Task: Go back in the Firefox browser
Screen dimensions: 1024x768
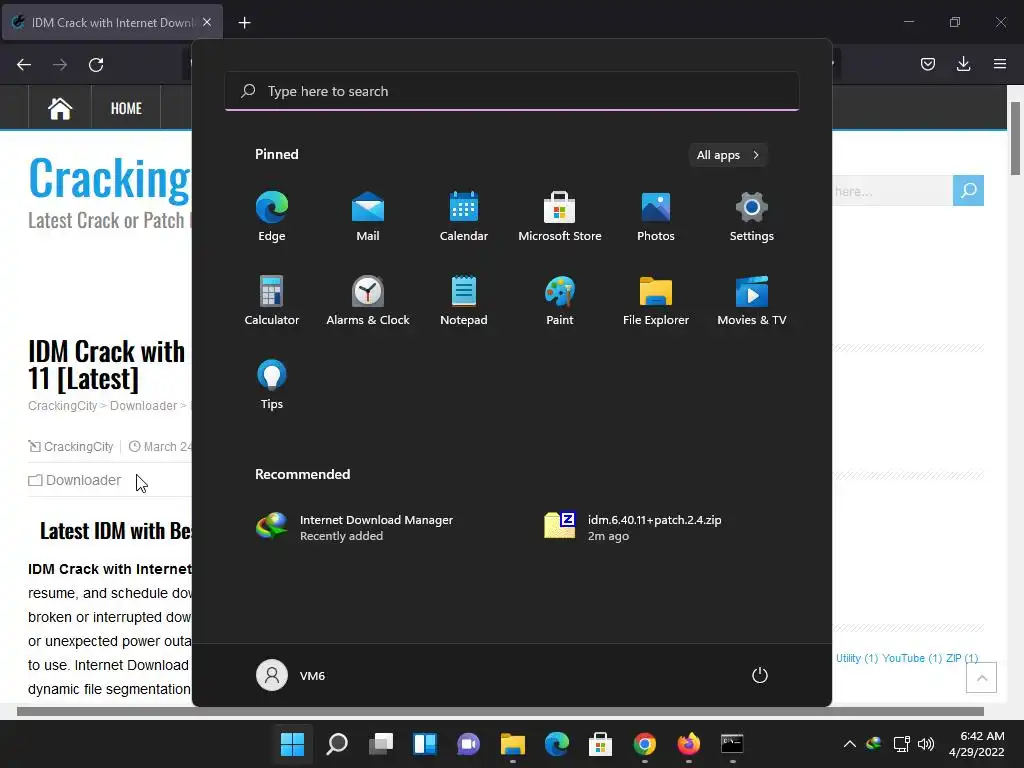Action: pyautogui.click(x=24, y=65)
